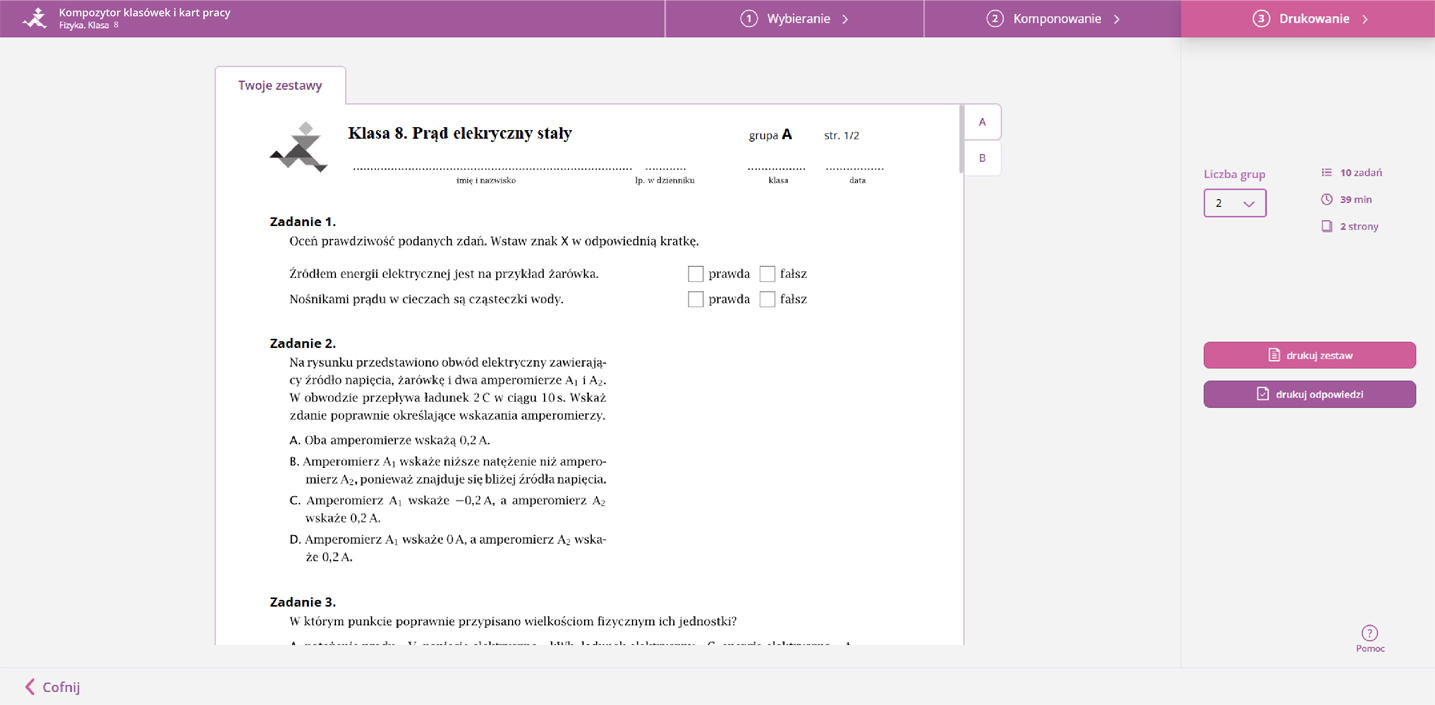1435x705 pixels.
Task: Click the chevron arrow after Komponowanie
Action: 1117,19
